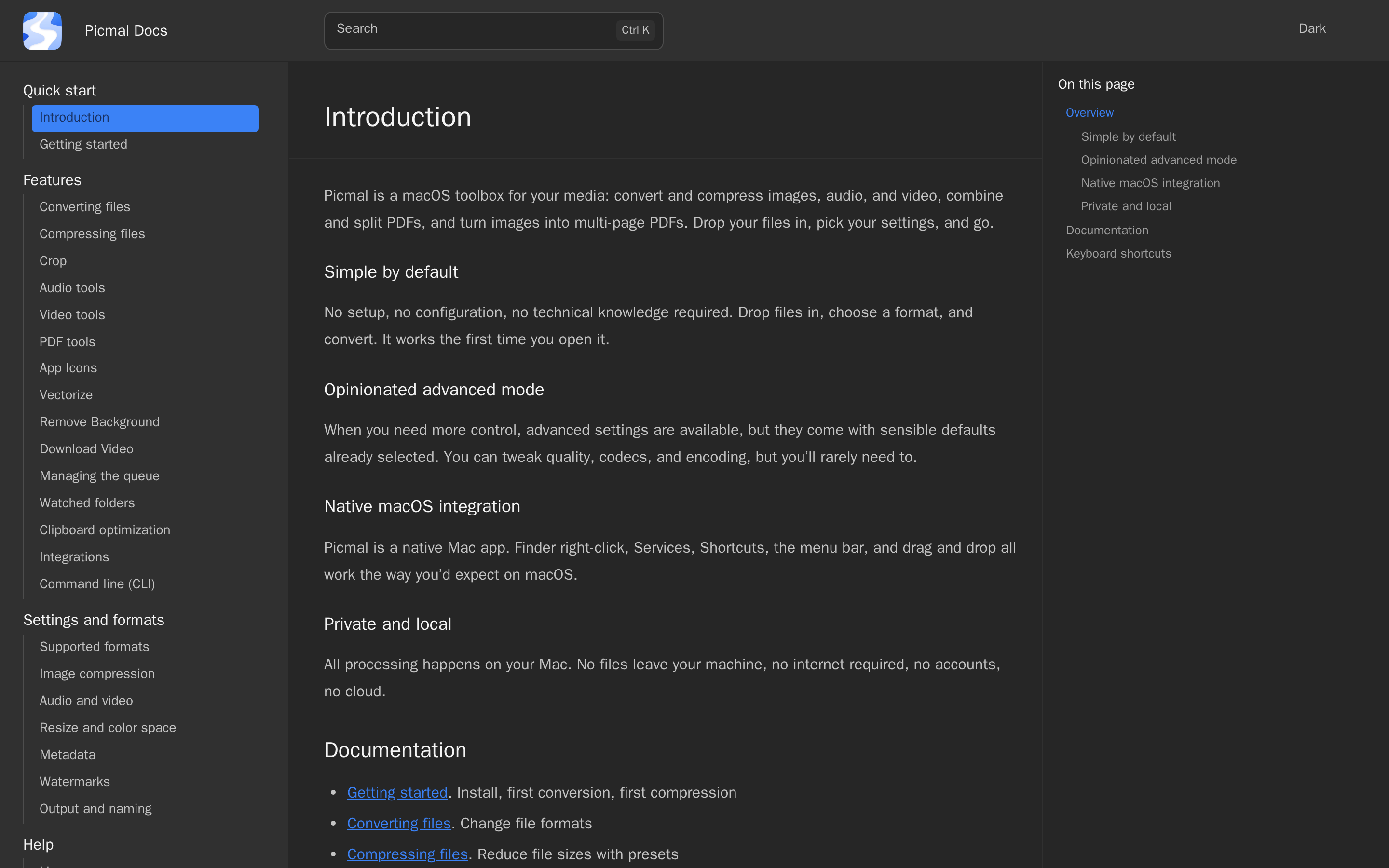Go to the Integrations page
The image size is (1389, 868).
pos(74,557)
